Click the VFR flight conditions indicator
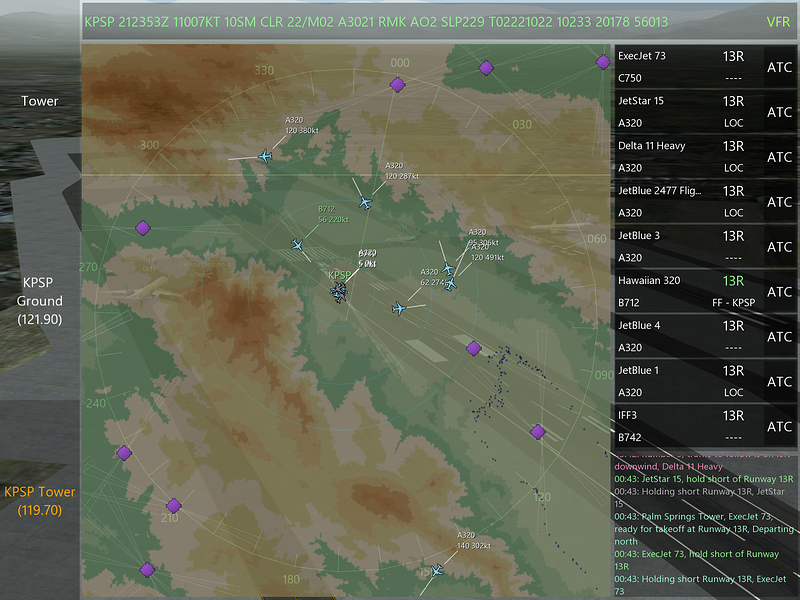 pos(778,22)
